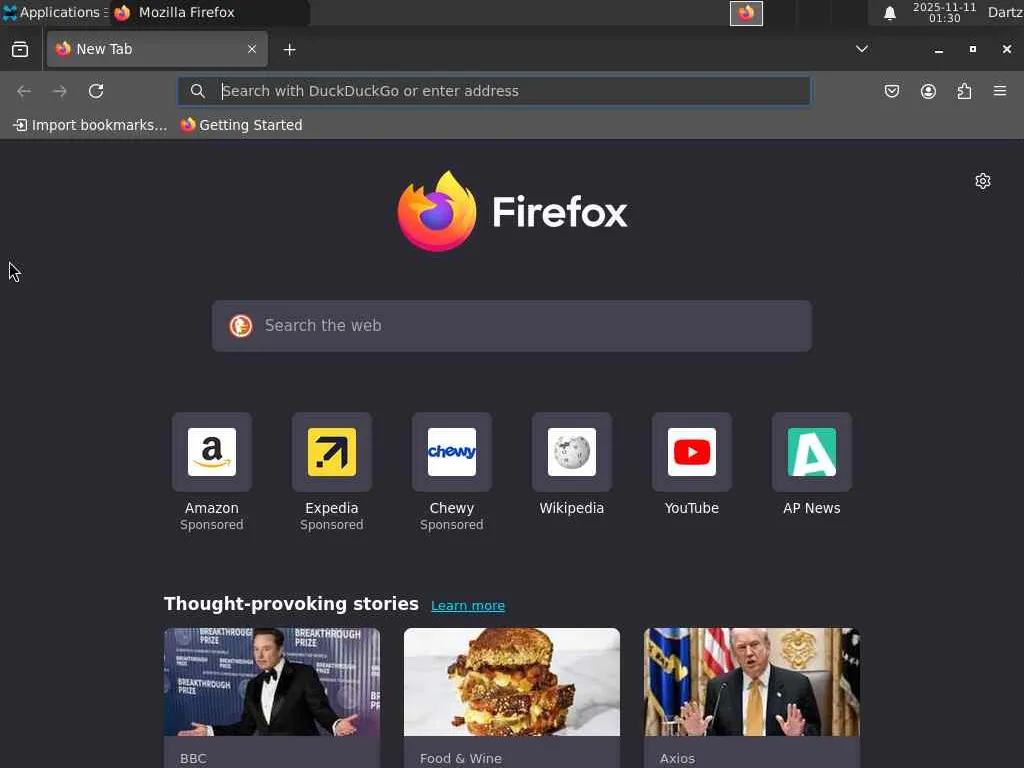Image resolution: width=1024 pixels, height=768 pixels.
Task: Reload the current page
Action: 96,91
